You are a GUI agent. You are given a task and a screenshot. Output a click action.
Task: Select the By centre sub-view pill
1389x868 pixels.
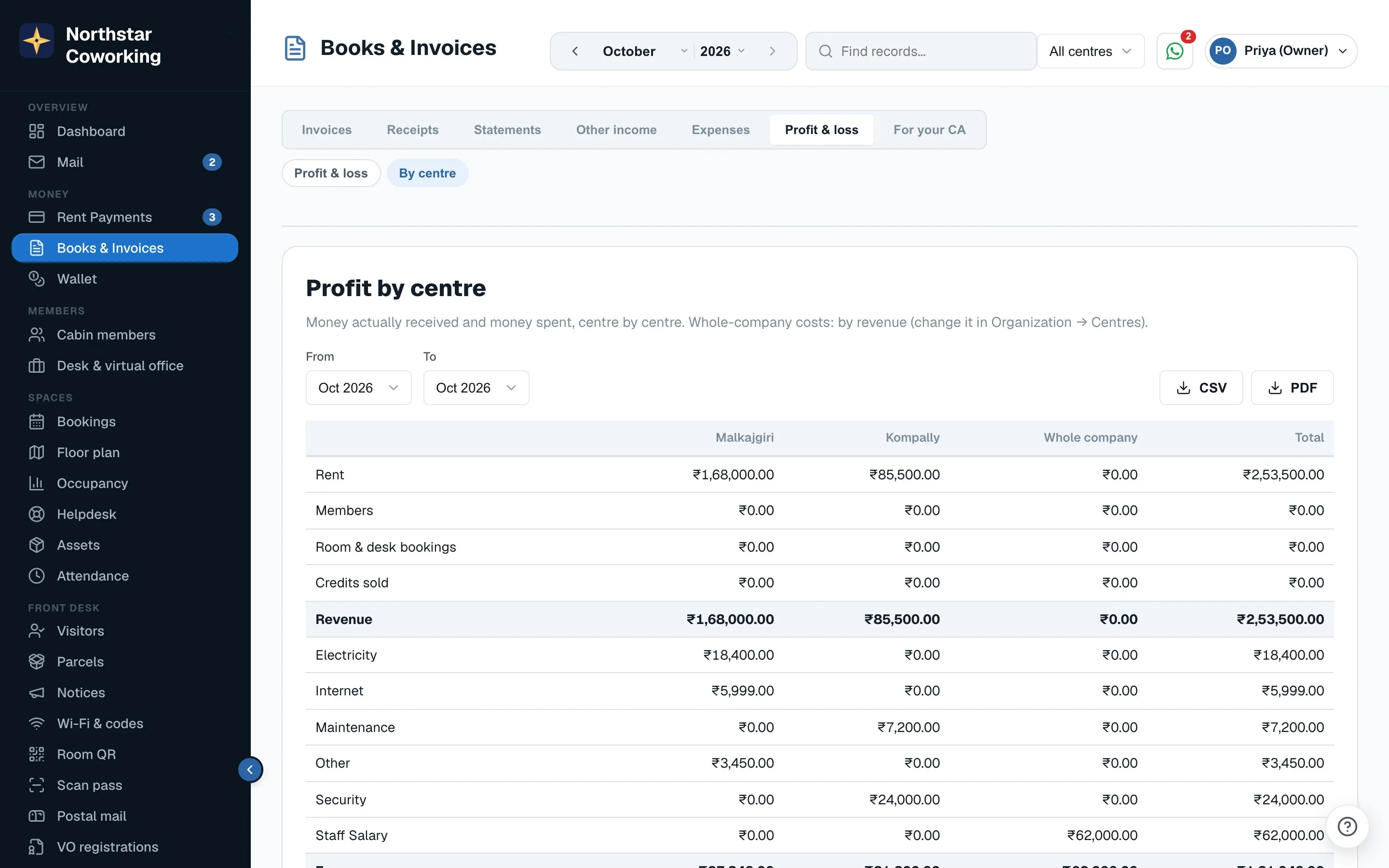pyautogui.click(x=427, y=173)
